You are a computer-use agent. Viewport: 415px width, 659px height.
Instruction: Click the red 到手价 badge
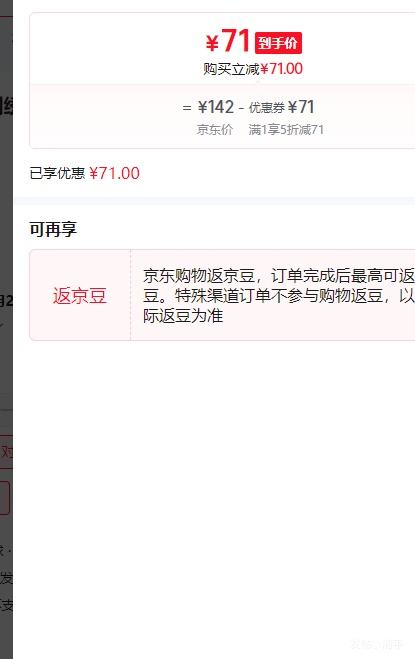[x=278, y=43]
